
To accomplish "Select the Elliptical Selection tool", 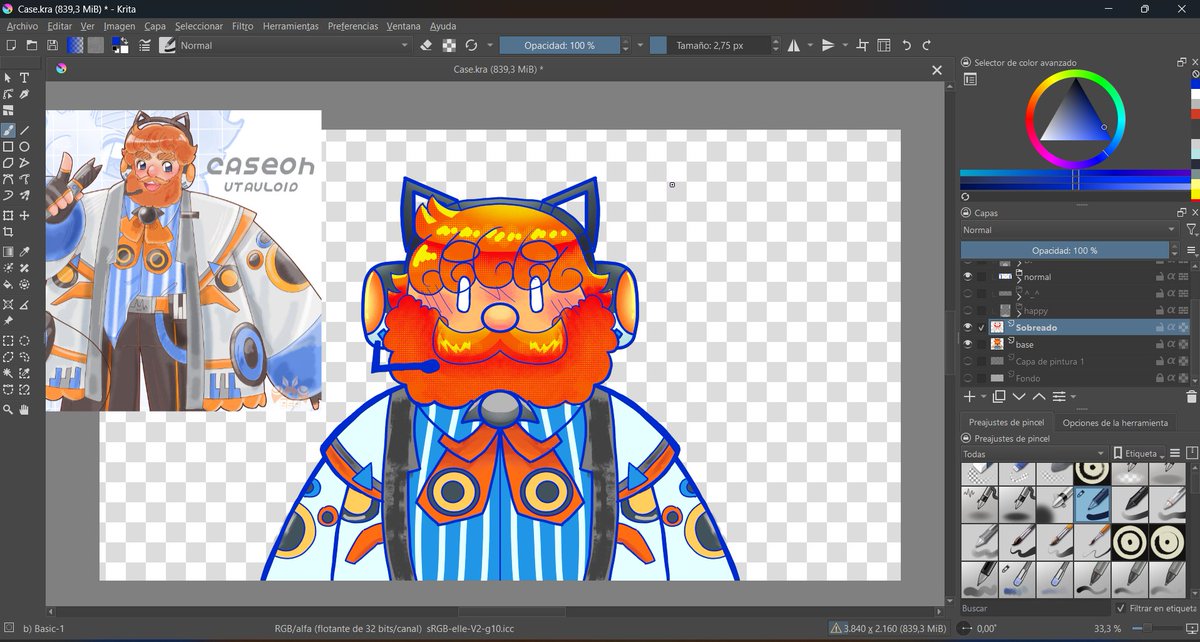I will tap(24, 339).
